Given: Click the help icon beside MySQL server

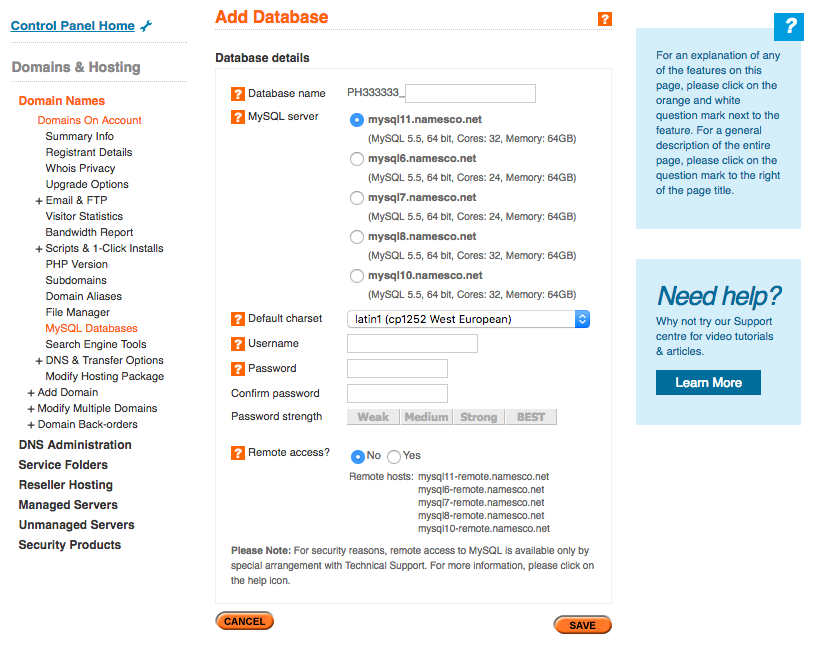Looking at the screenshot, I should (x=238, y=117).
